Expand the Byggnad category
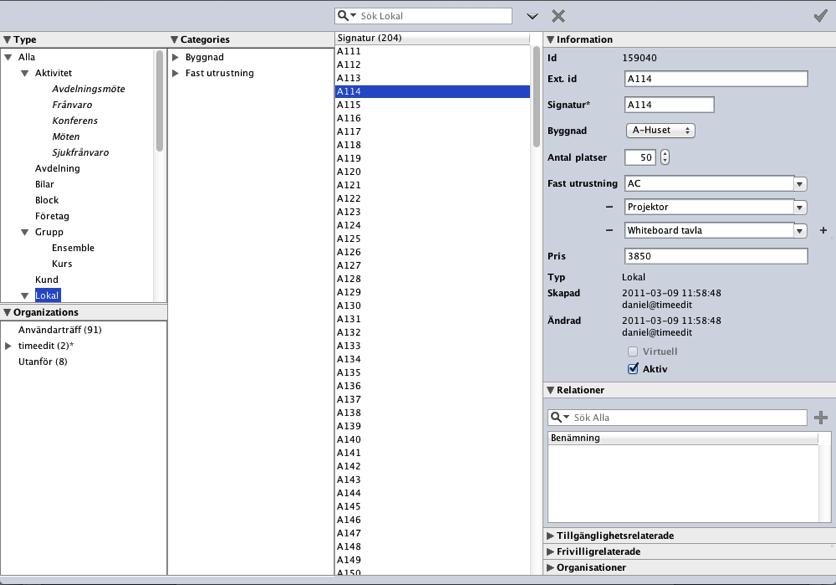Screen dimensions: 836x585 pyautogui.click(x=175, y=57)
